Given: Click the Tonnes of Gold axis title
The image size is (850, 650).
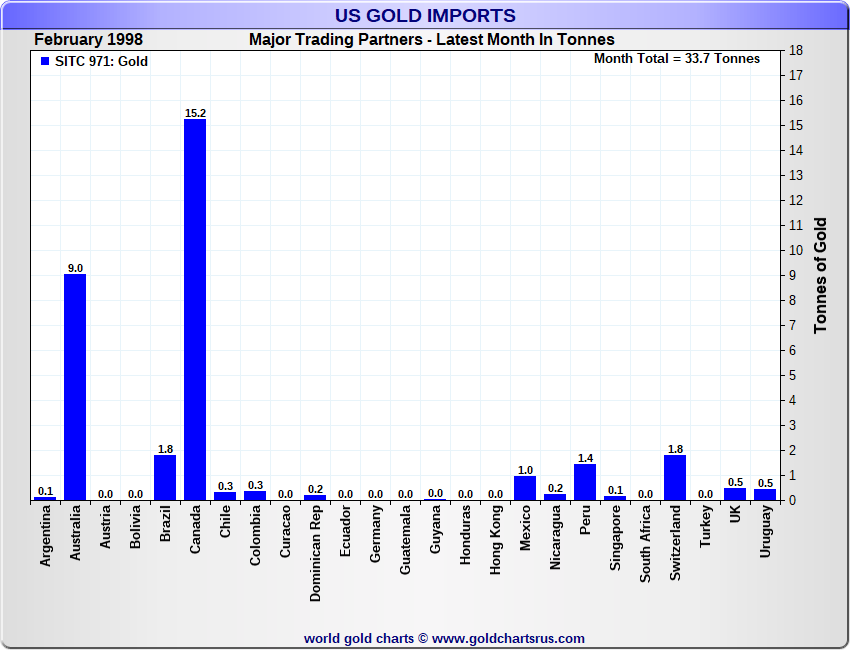Looking at the screenshot, I should coord(820,275).
